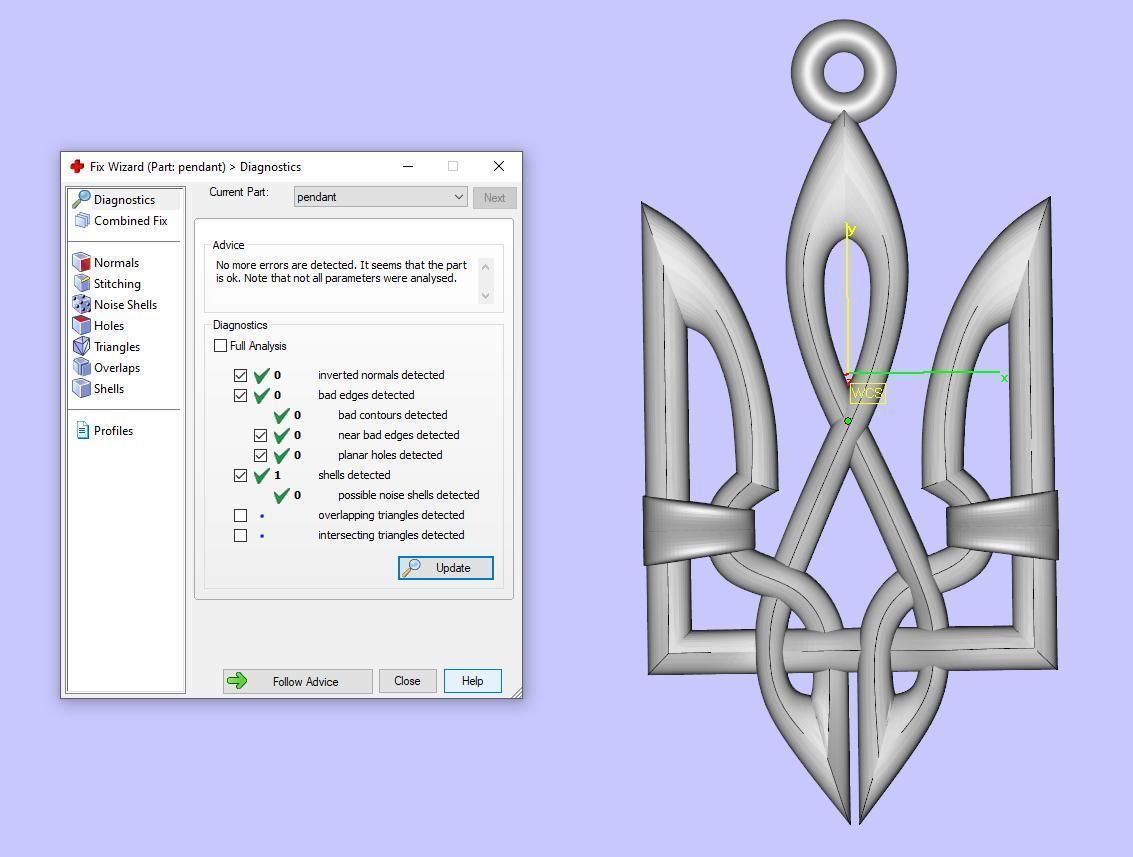Click the Holes cube icon
This screenshot has height=857, width=1133.
(x=82, y=325)
